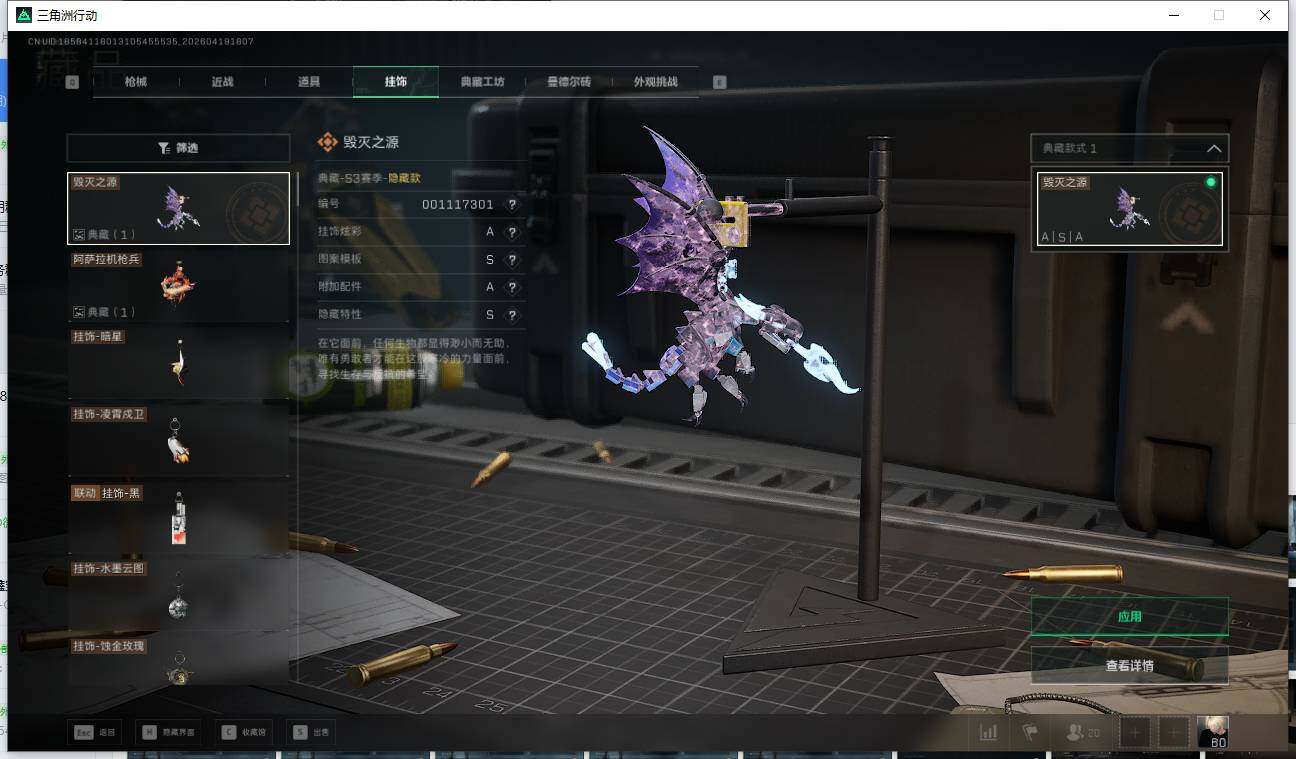Open the statistics bar chart icon
The width and height of the screenshot is (1296, 759).
pos(988,733)
